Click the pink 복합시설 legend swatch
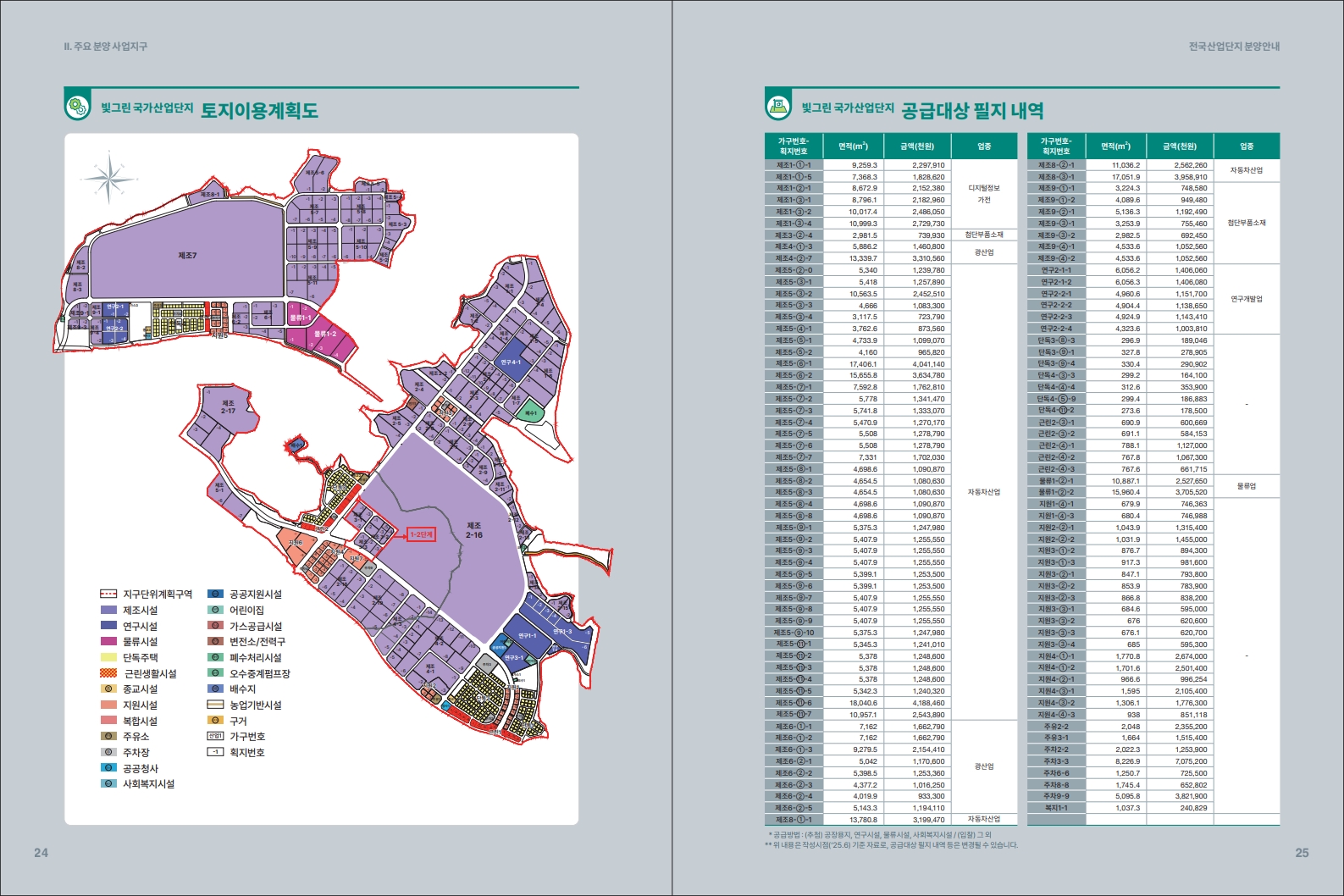The height and width of the screenshot is (896, 1344). point(108,721)
